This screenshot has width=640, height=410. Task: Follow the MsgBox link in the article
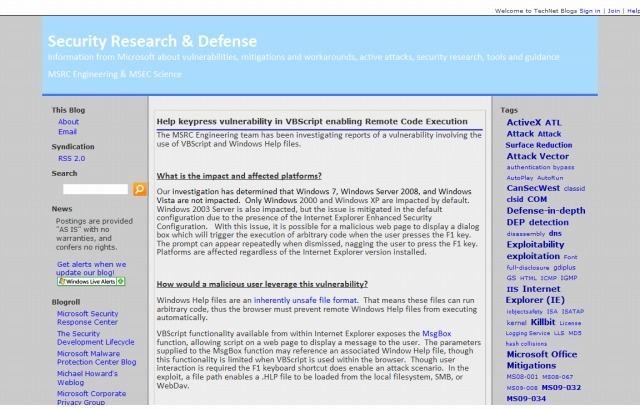point(436,334)
